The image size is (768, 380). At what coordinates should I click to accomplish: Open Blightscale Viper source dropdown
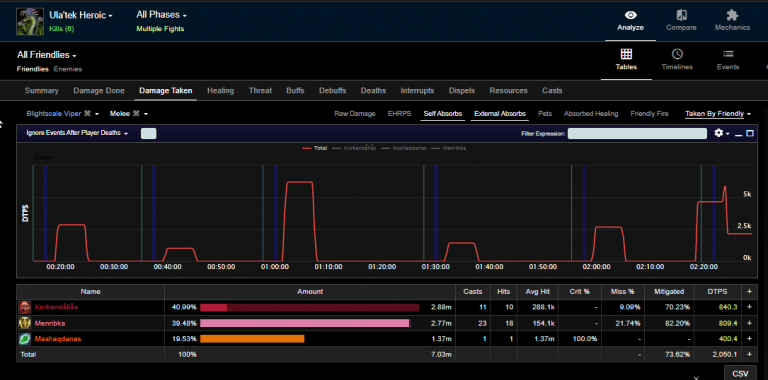[x=63, y=114]
